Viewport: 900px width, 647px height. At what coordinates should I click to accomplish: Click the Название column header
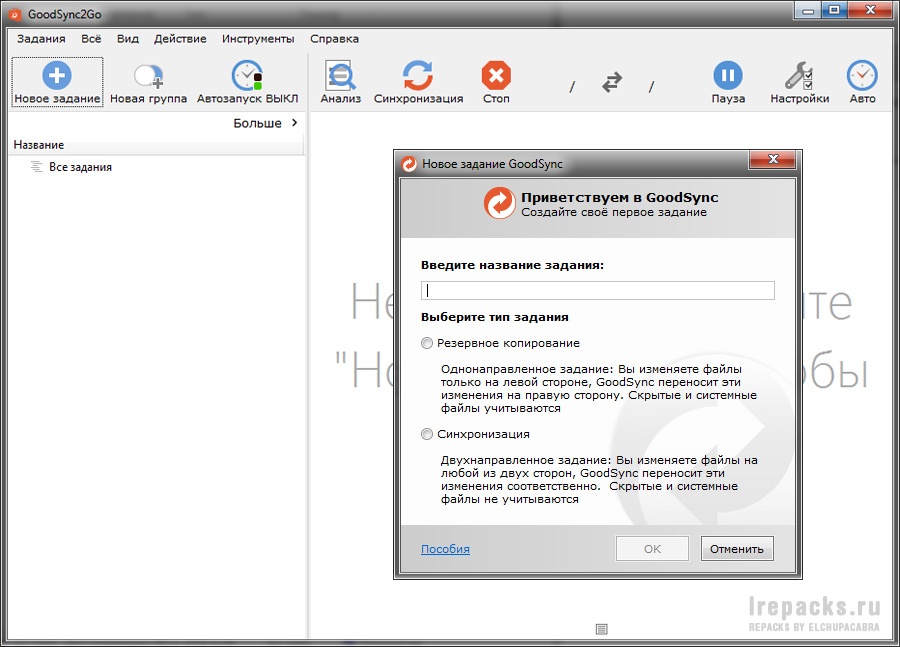pos(157,145)
